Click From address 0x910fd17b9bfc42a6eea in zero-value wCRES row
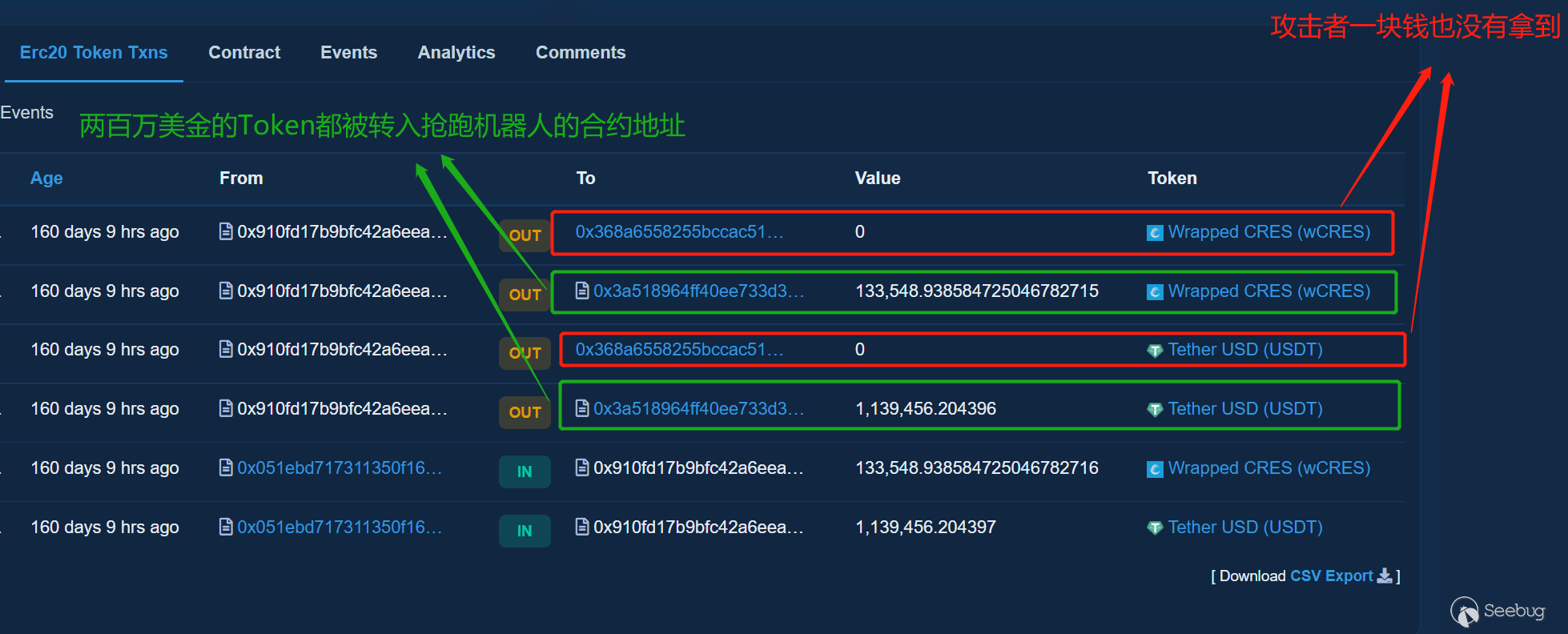The height and width of the screenshot is (634, 1568). click(342, 231)
